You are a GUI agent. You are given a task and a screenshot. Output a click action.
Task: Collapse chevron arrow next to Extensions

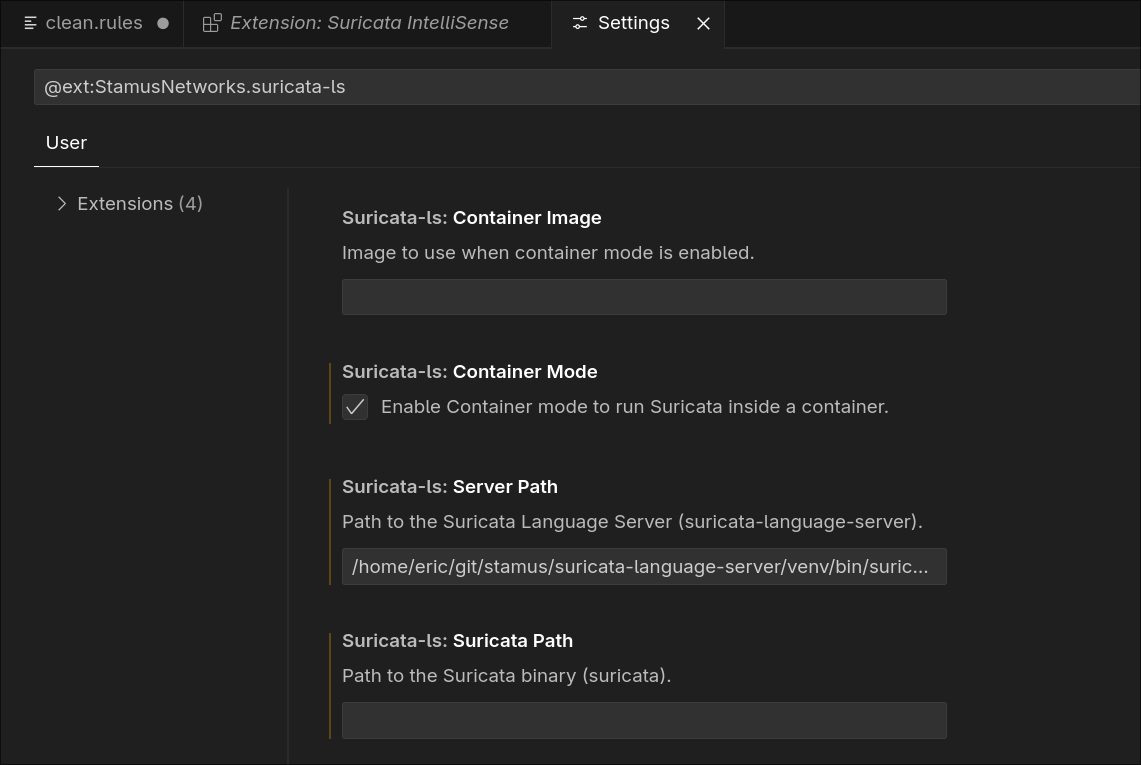click(x=61, y=203)
